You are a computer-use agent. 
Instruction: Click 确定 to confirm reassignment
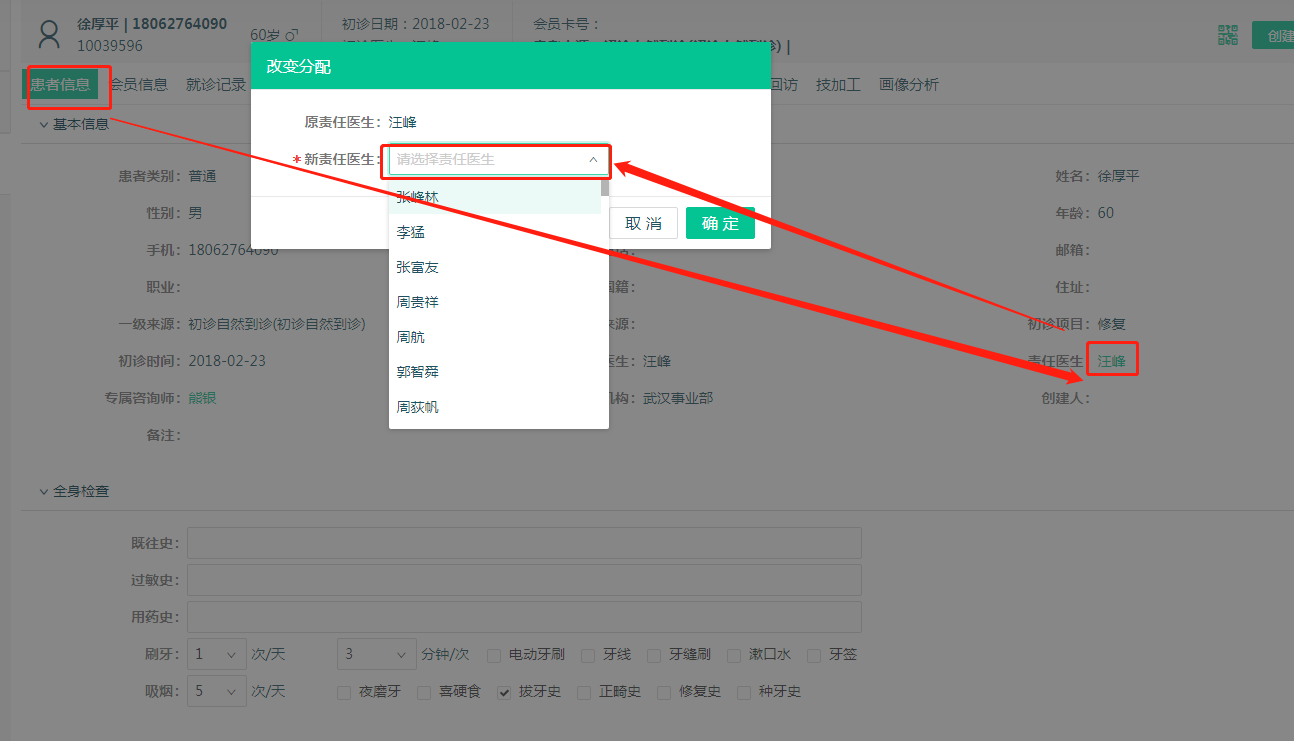point(720,223)
